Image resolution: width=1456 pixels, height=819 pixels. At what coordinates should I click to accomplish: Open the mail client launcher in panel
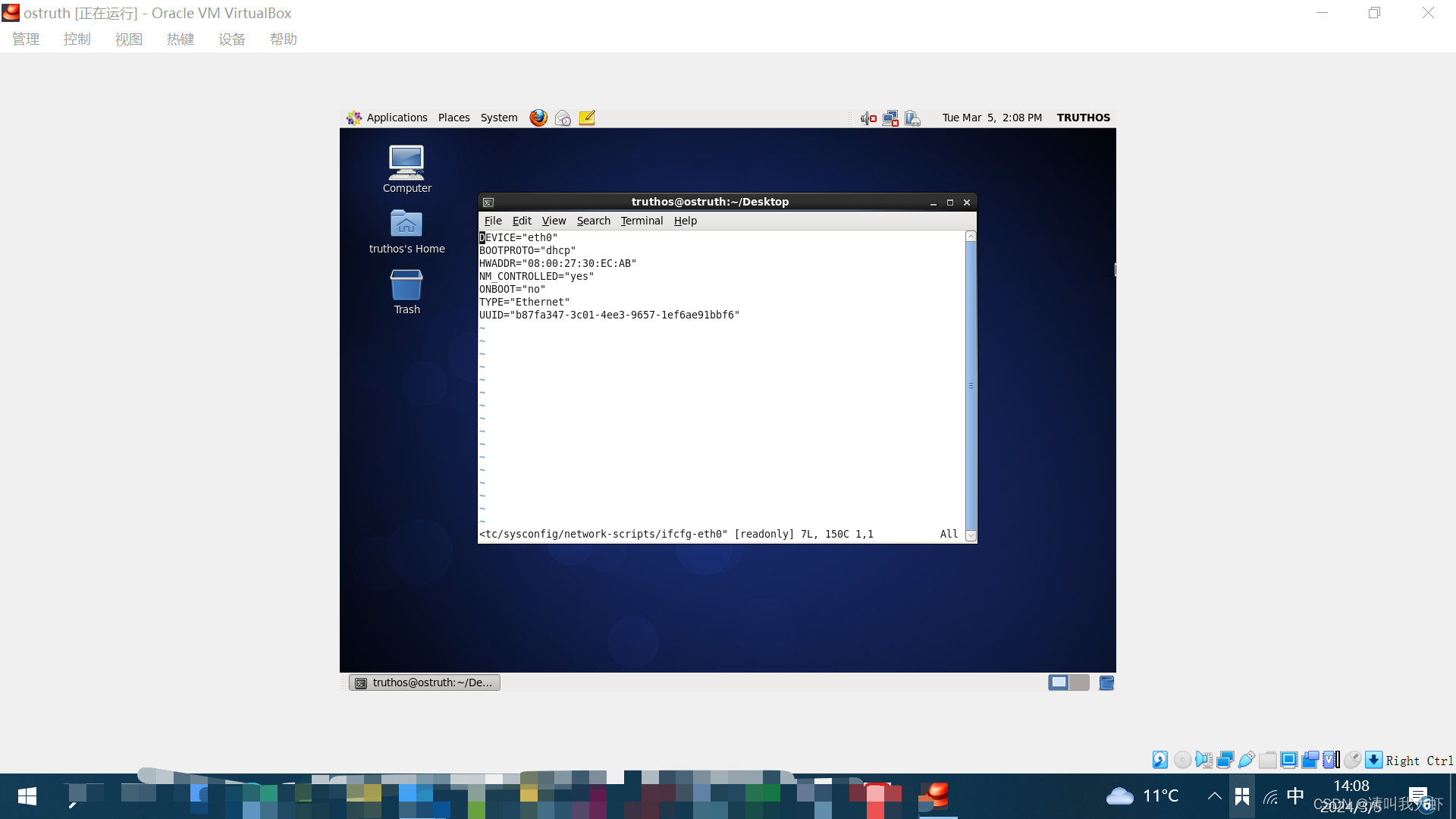pyautogui.click(x=563, y=118)
